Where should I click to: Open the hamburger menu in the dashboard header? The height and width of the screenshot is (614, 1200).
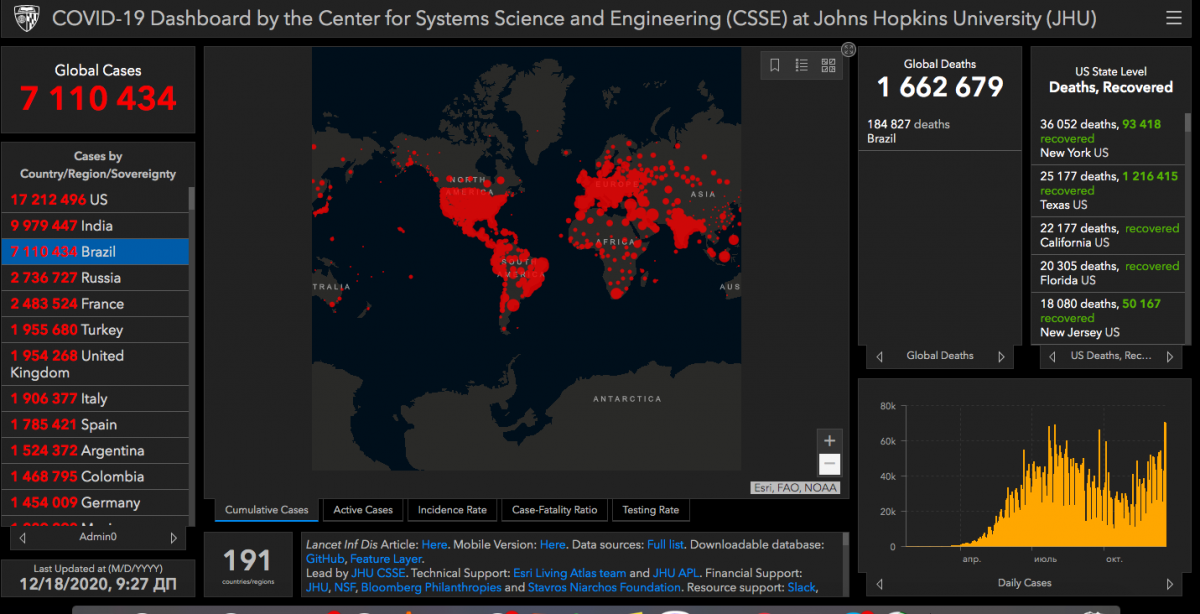[x=1173, y=19]
